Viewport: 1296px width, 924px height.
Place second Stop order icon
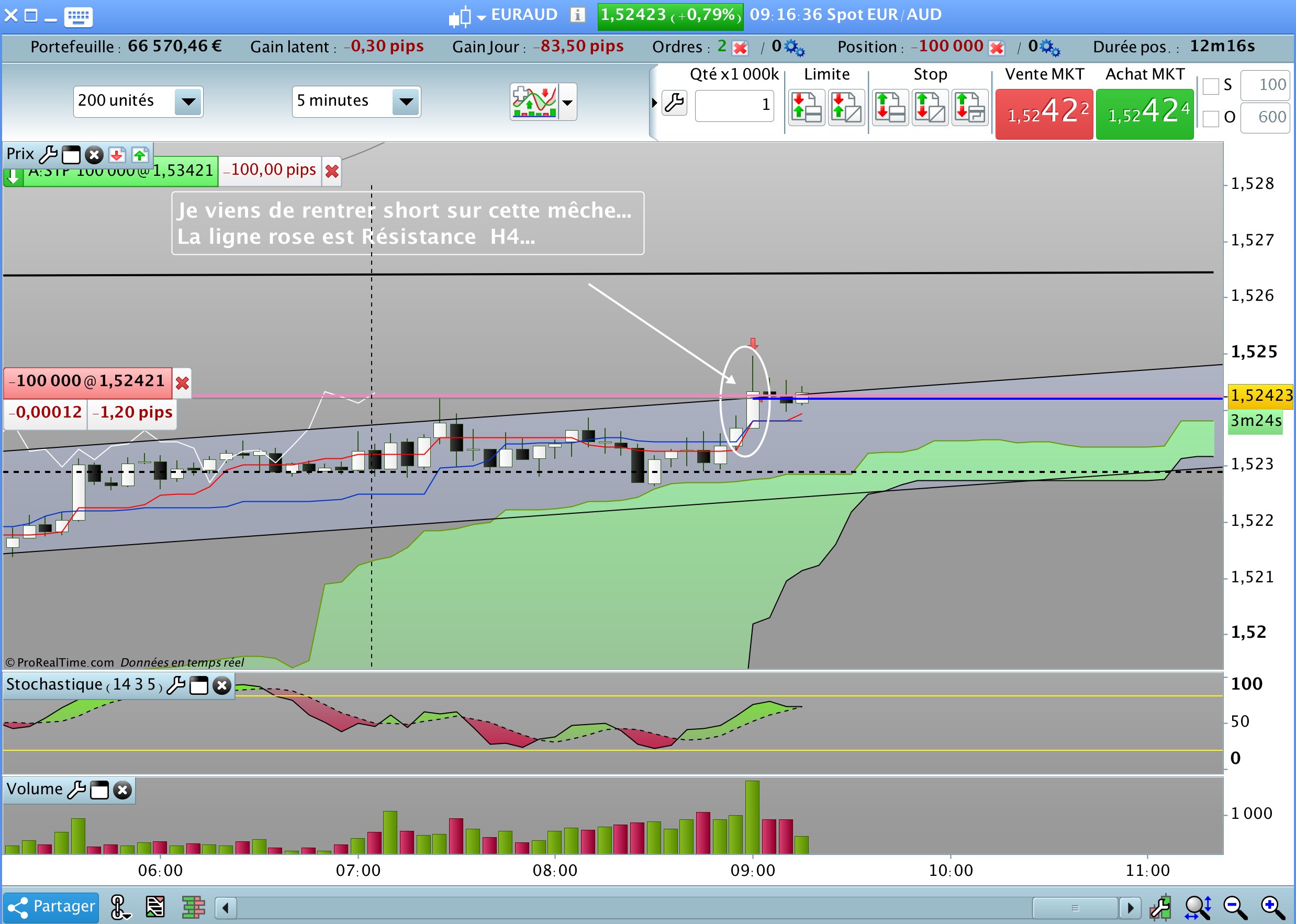pos(930,107)
